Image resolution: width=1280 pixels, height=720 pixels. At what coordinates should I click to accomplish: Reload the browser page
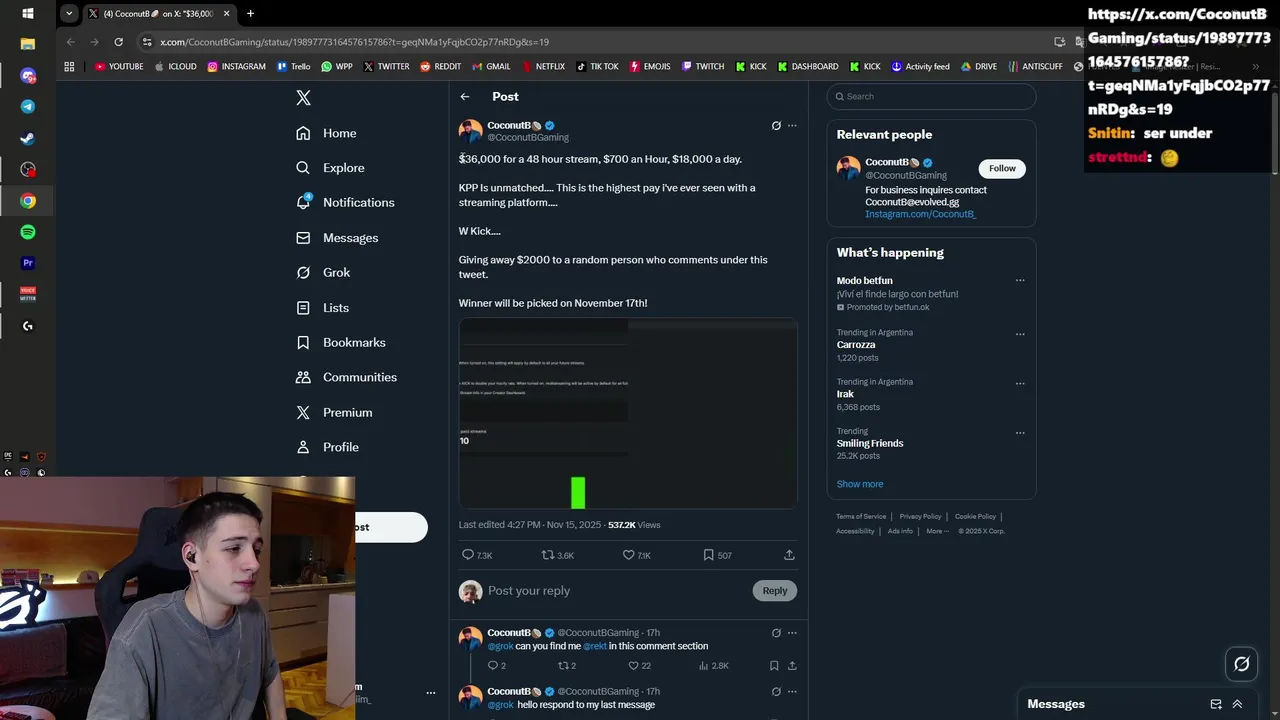point(118,42)
